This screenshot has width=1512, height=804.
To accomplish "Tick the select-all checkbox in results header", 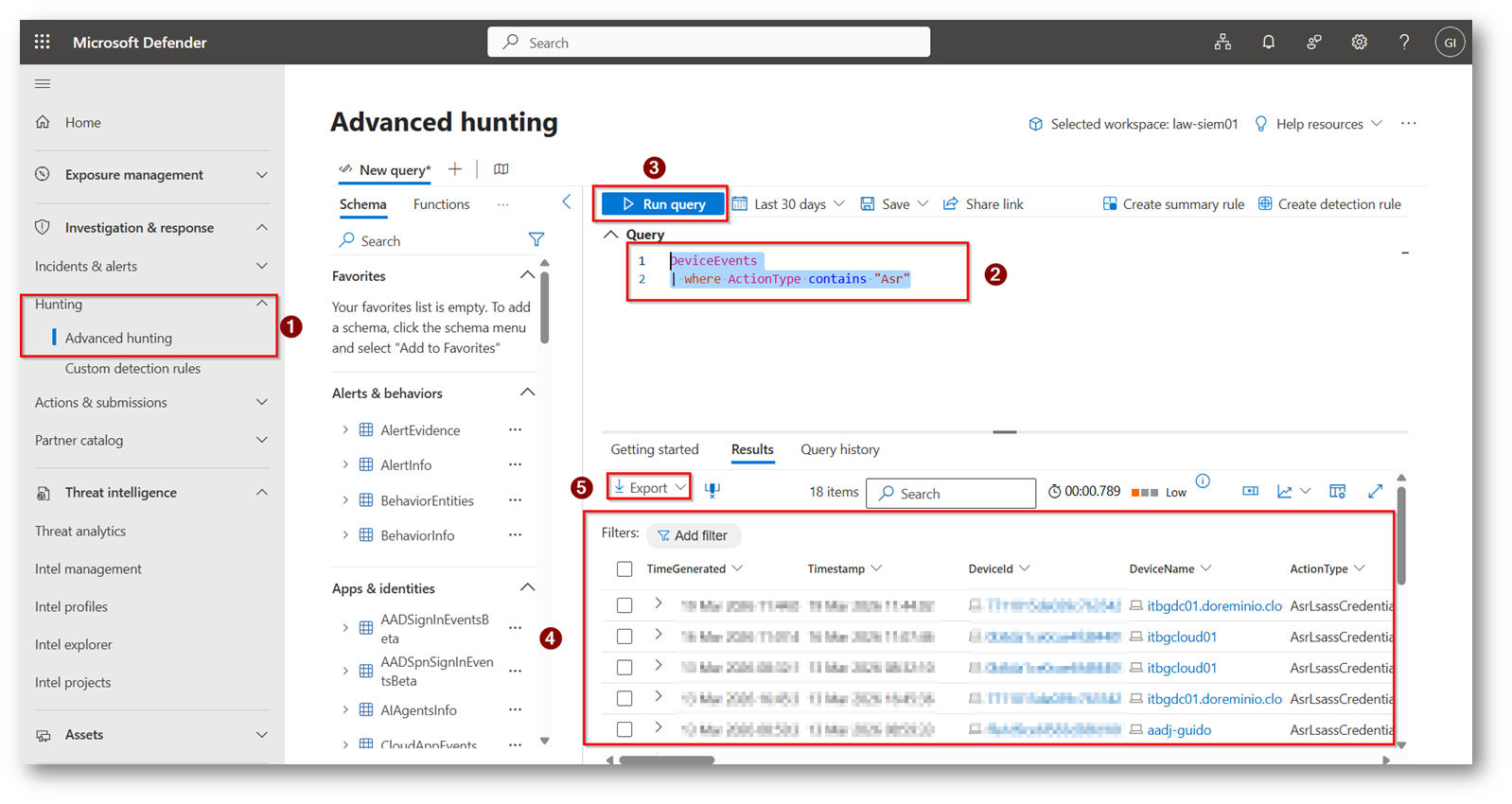I will coord(624,568).
